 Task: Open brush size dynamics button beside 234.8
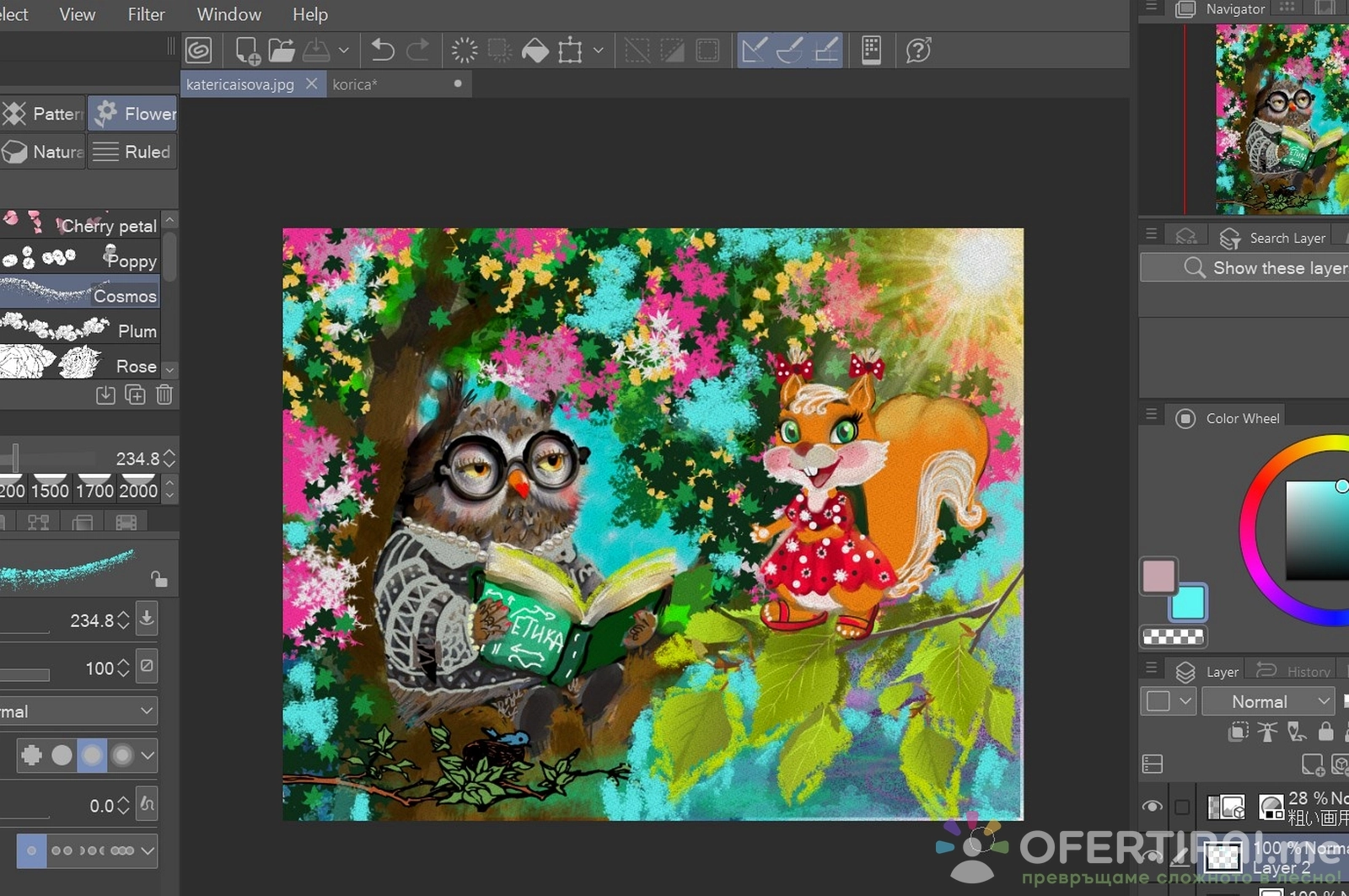click(x=147, y=618)
